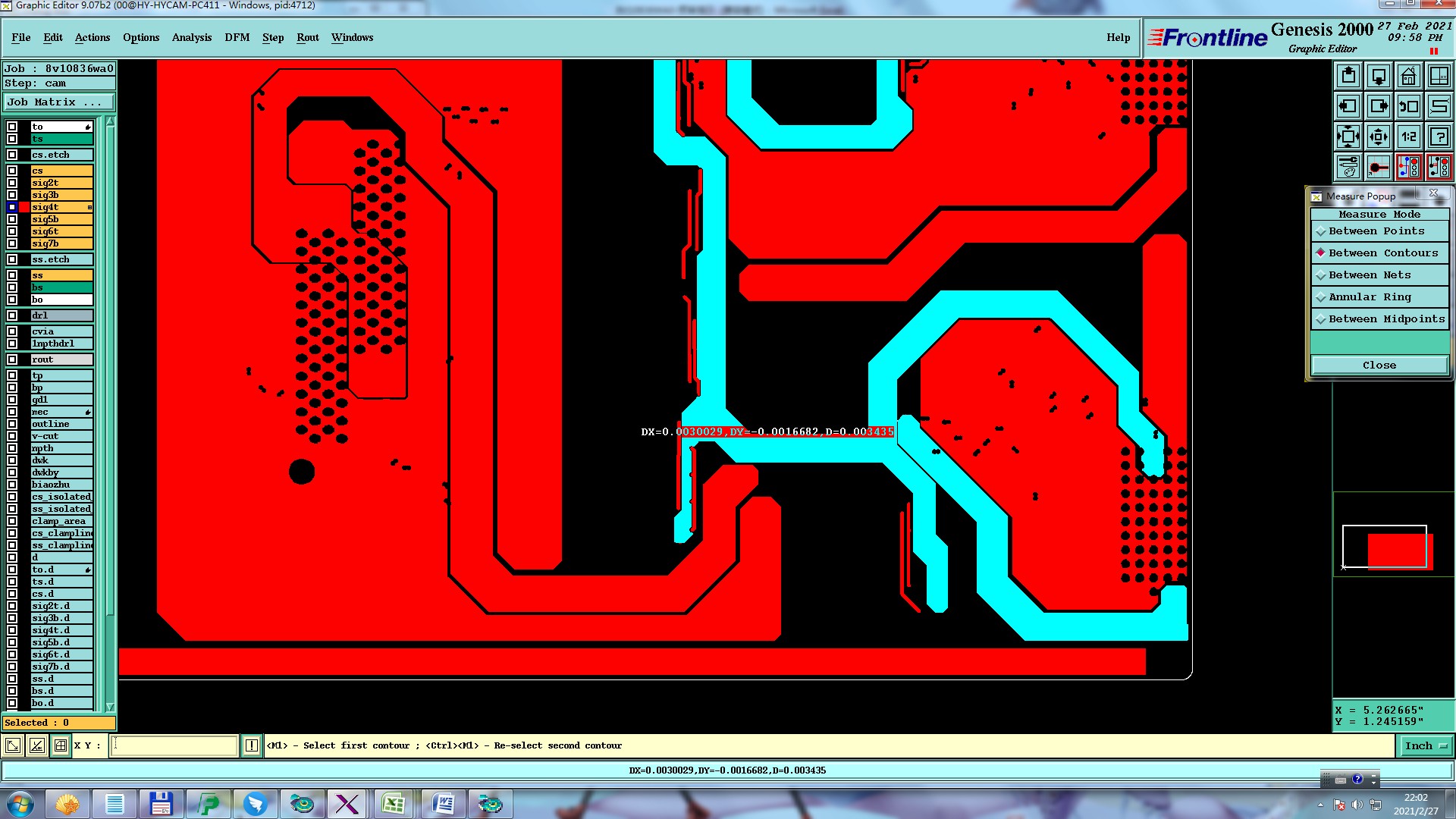Click the snap-to-pad feature icon
The image size is (1456, 819).
coord(1378,167)
